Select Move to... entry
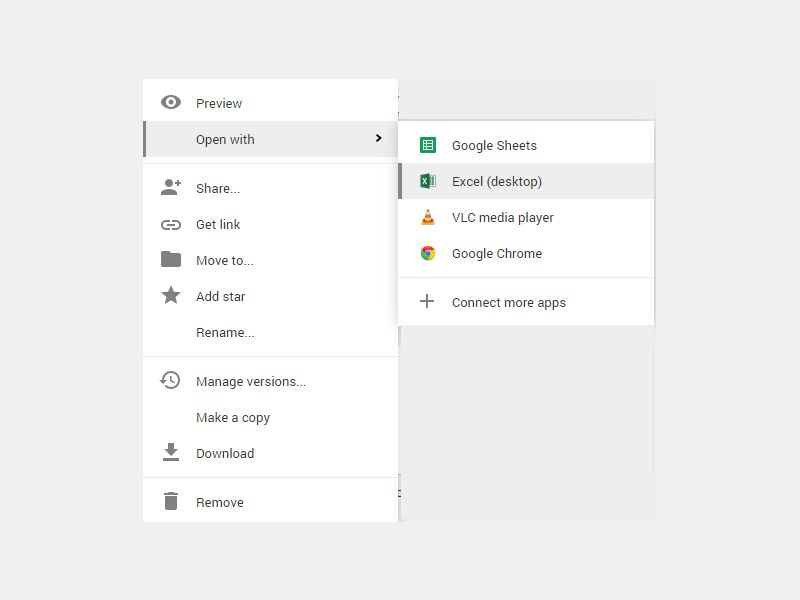Viewport: 800px width, 600px height. coord(270,260)
